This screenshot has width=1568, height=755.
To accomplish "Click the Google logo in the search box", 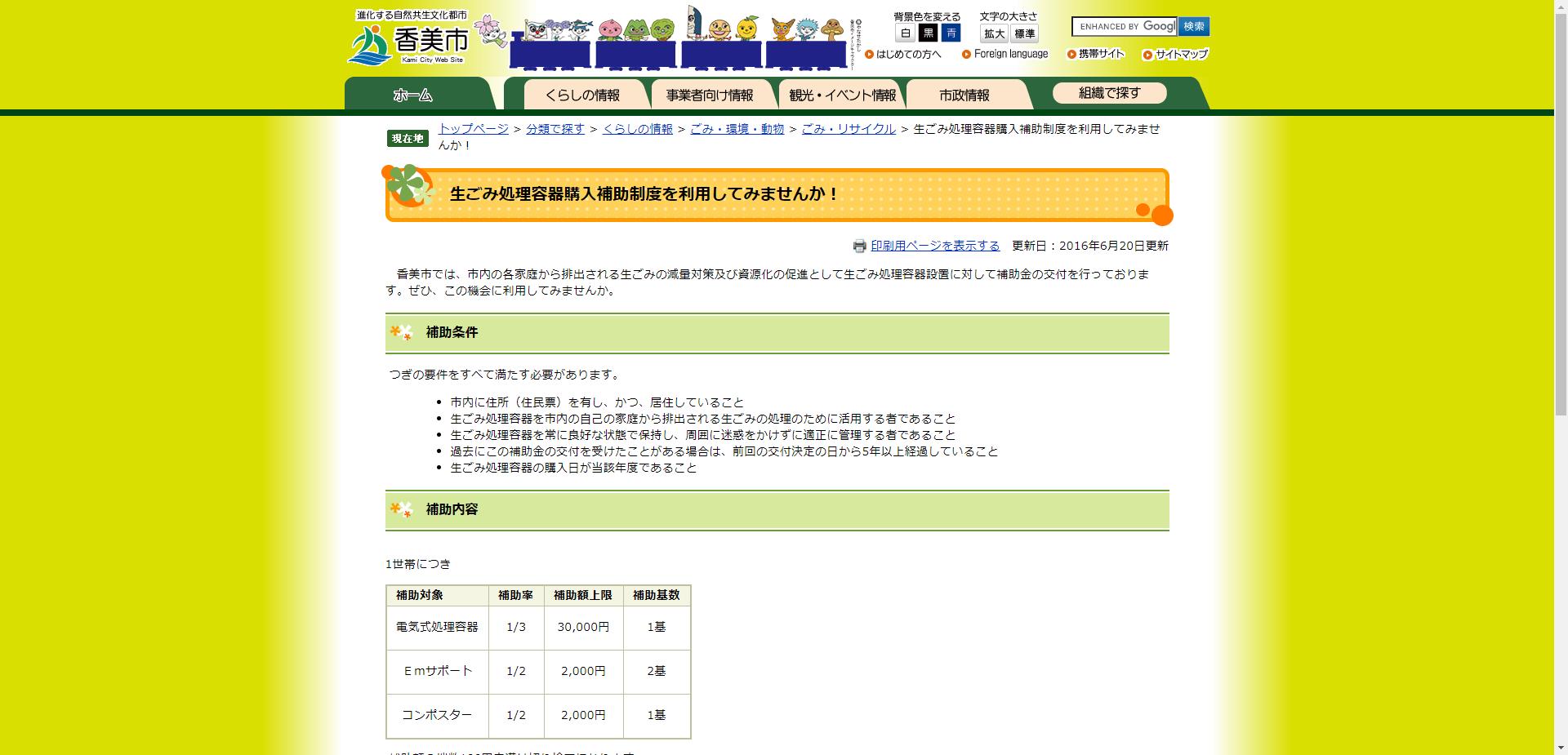I will (1156, 26).
